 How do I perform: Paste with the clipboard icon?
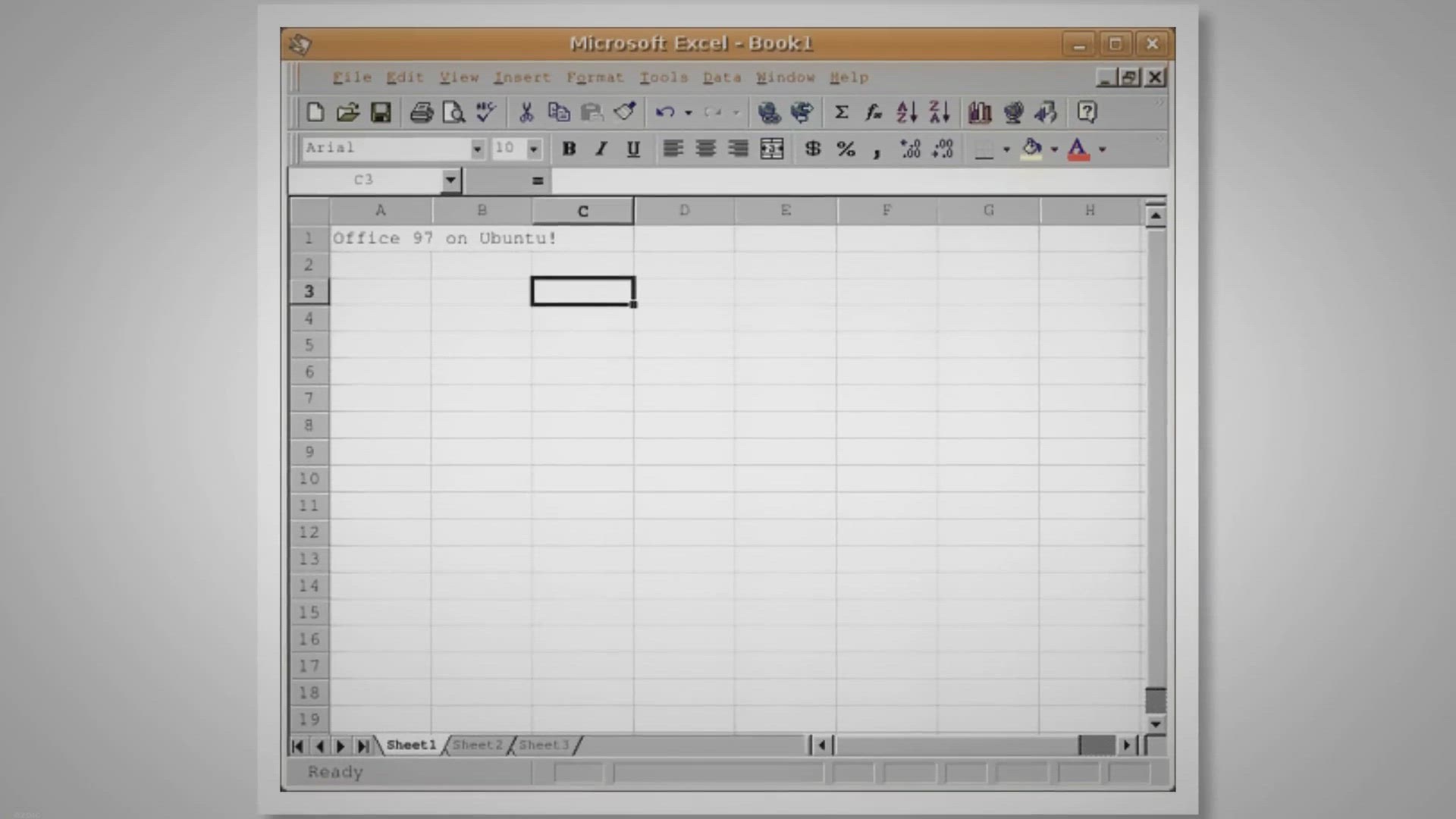coord(591,112)
